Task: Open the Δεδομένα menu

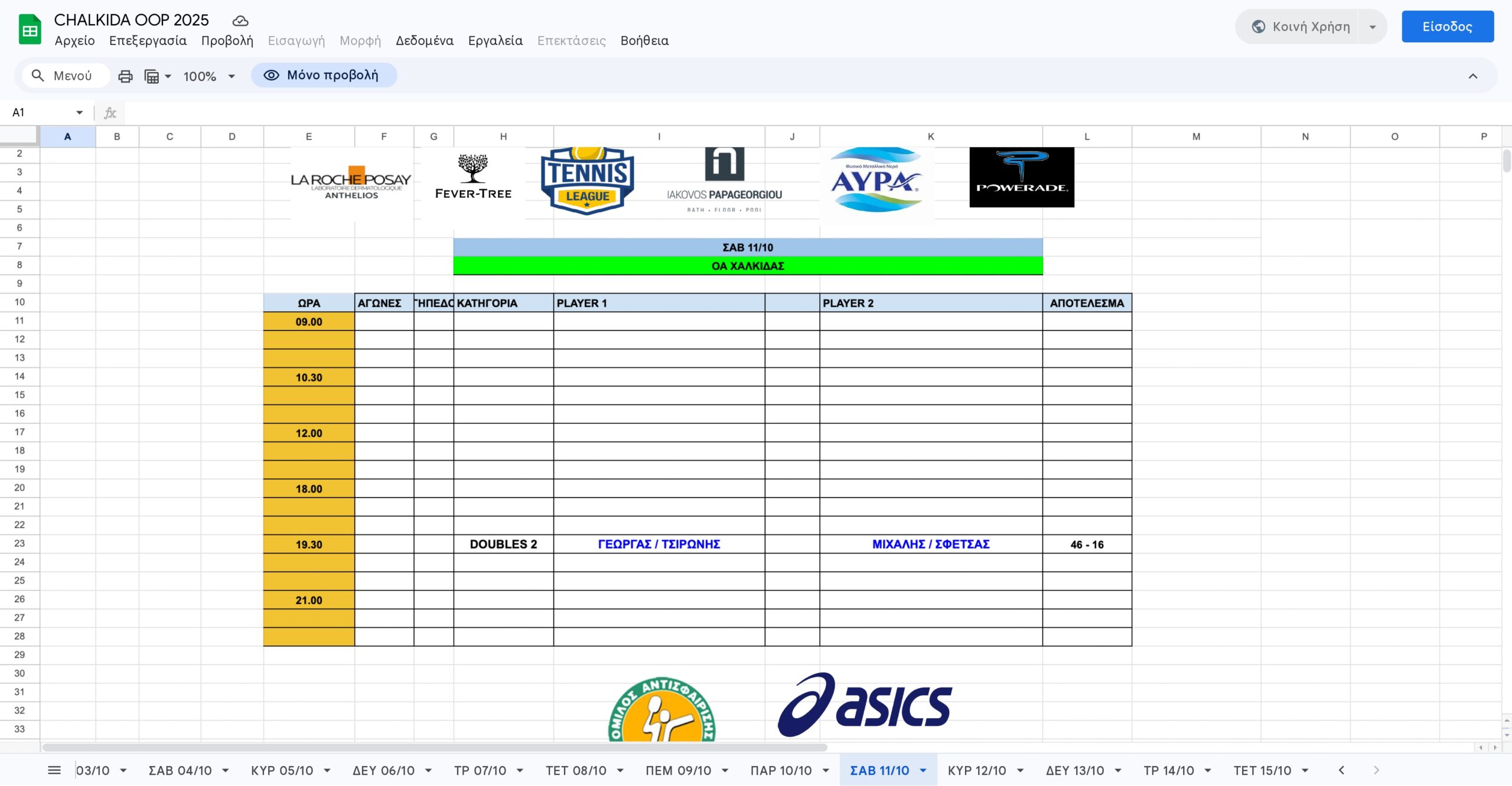Action: (424, 41)
